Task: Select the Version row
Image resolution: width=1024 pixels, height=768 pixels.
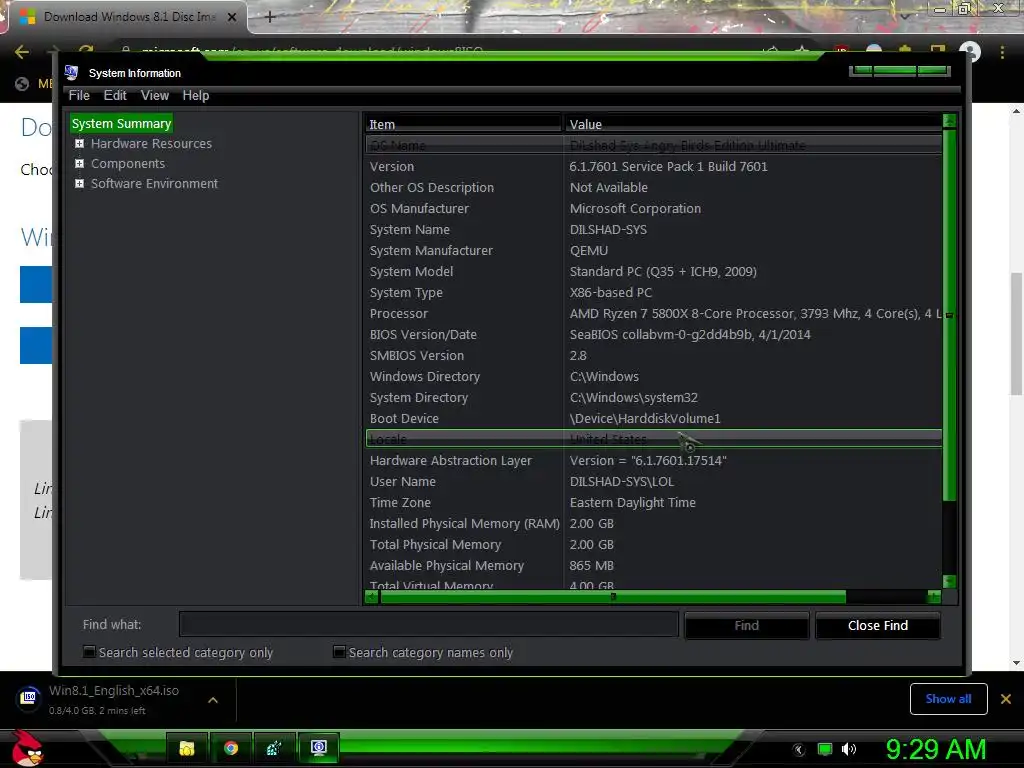Action: (653, 167)
